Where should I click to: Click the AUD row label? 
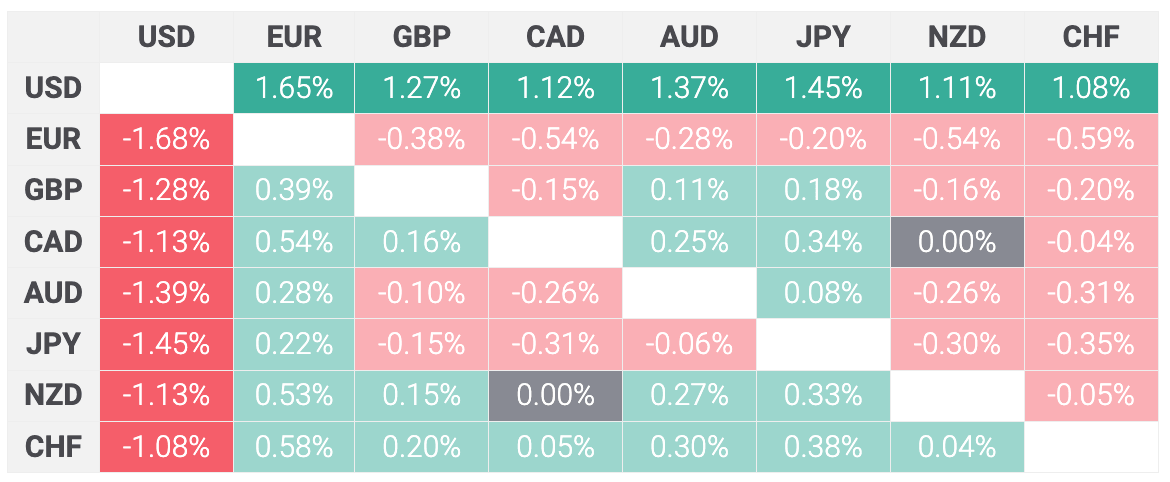click(53, 293)
